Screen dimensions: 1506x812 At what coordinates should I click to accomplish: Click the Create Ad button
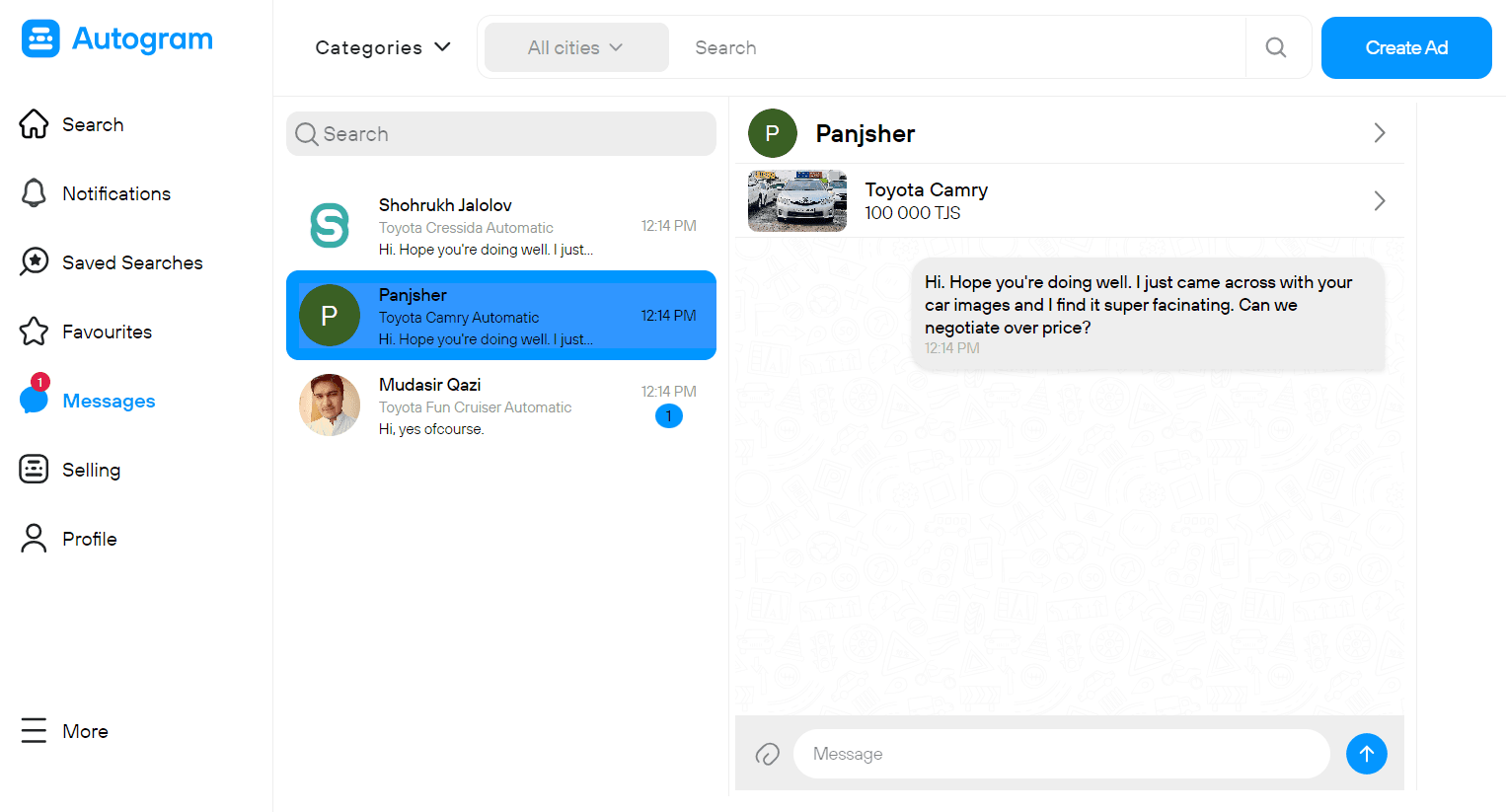pyautogui.click(x=1405, y=47)
